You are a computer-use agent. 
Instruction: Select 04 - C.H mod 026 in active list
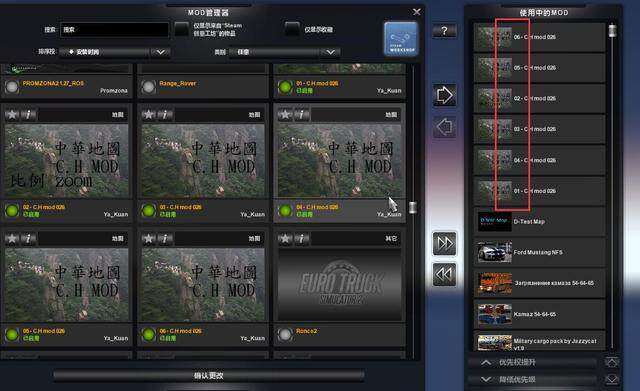point(540,160)
